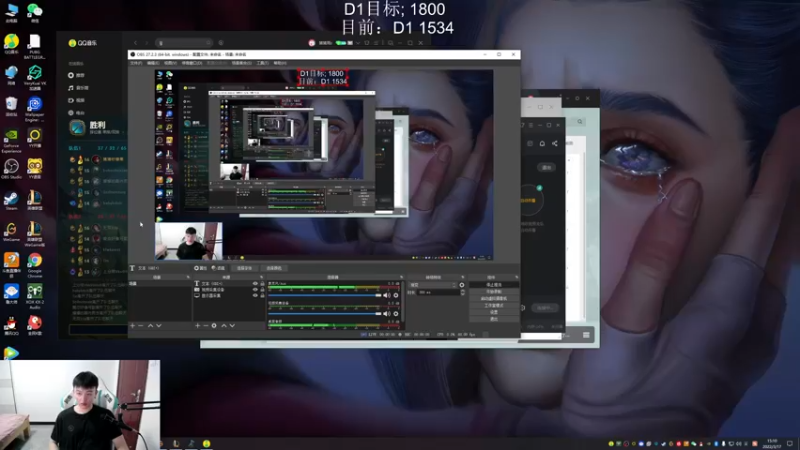Open Steam desktop shortcut
Image resolution: width=800 pixels, height=450 pixels.
click(x=11, y=200)
